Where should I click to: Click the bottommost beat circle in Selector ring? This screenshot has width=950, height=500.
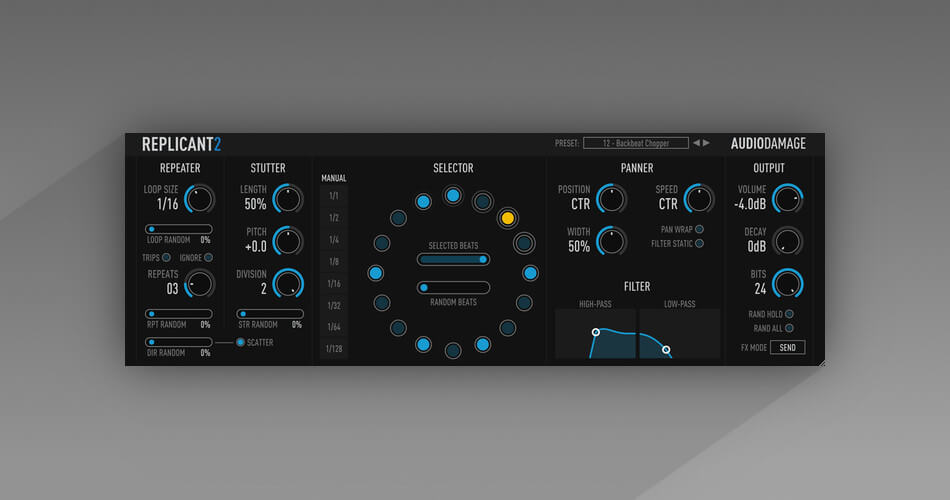tap(453, 350)
